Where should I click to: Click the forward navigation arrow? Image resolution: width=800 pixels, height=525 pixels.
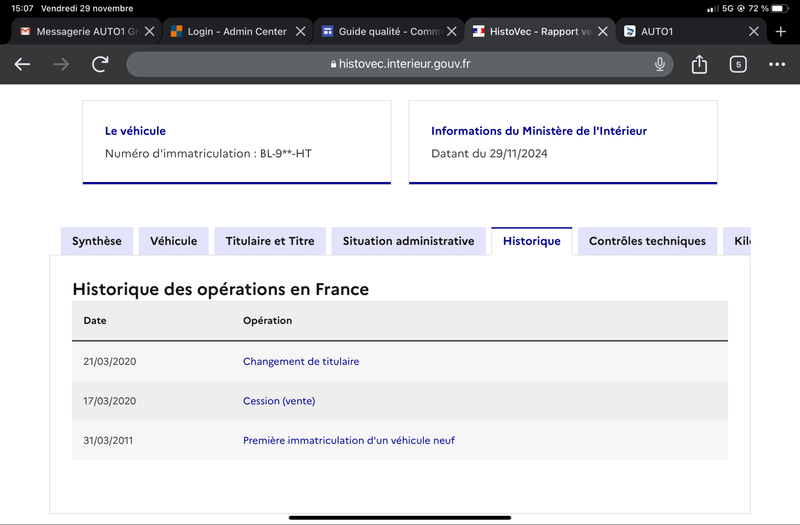coord(61,64)
